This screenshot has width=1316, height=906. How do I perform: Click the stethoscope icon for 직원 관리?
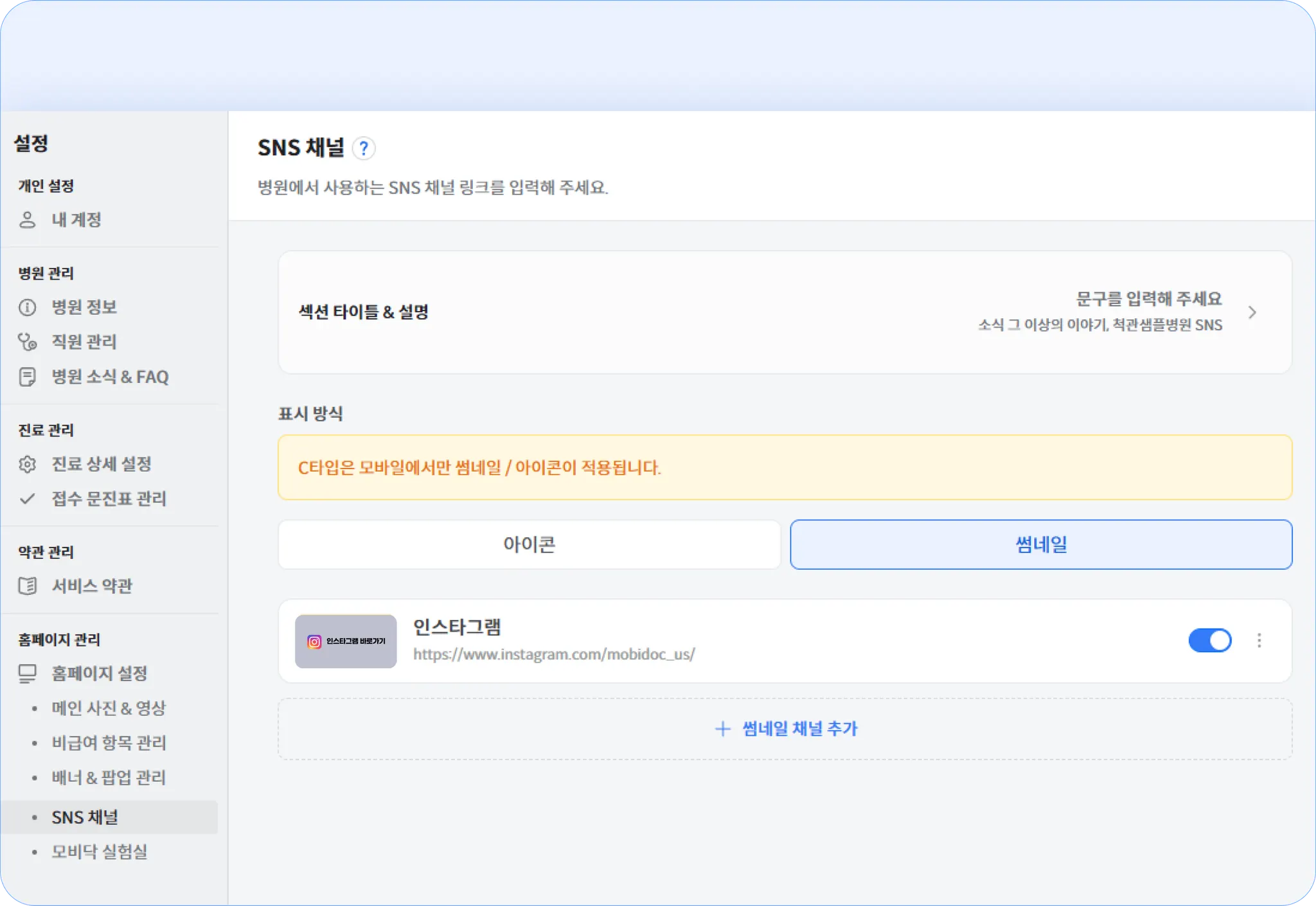[27, 342]
